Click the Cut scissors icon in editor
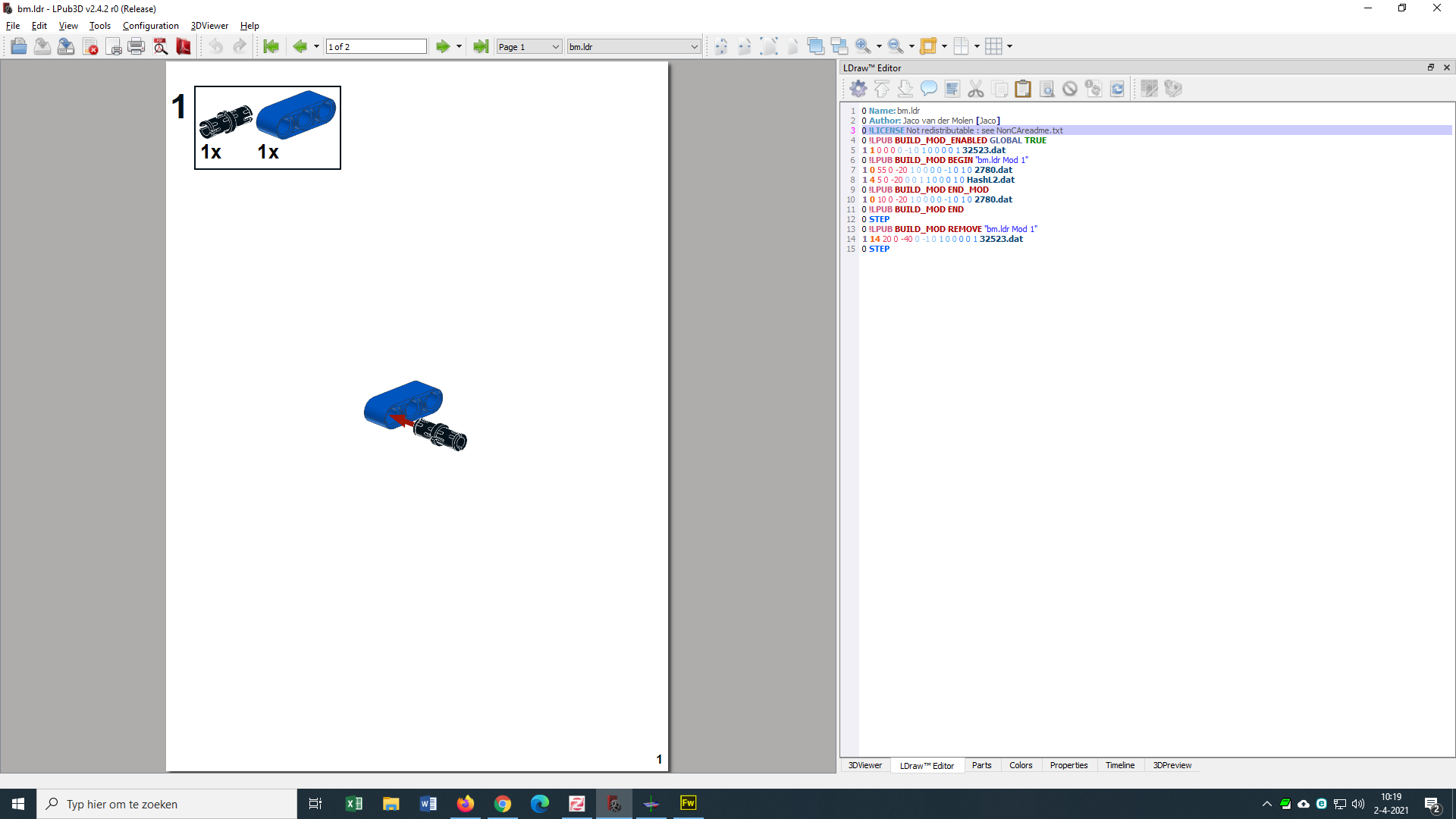The height and width of the screenshot is (819, 1456). [x=976, y=89]
